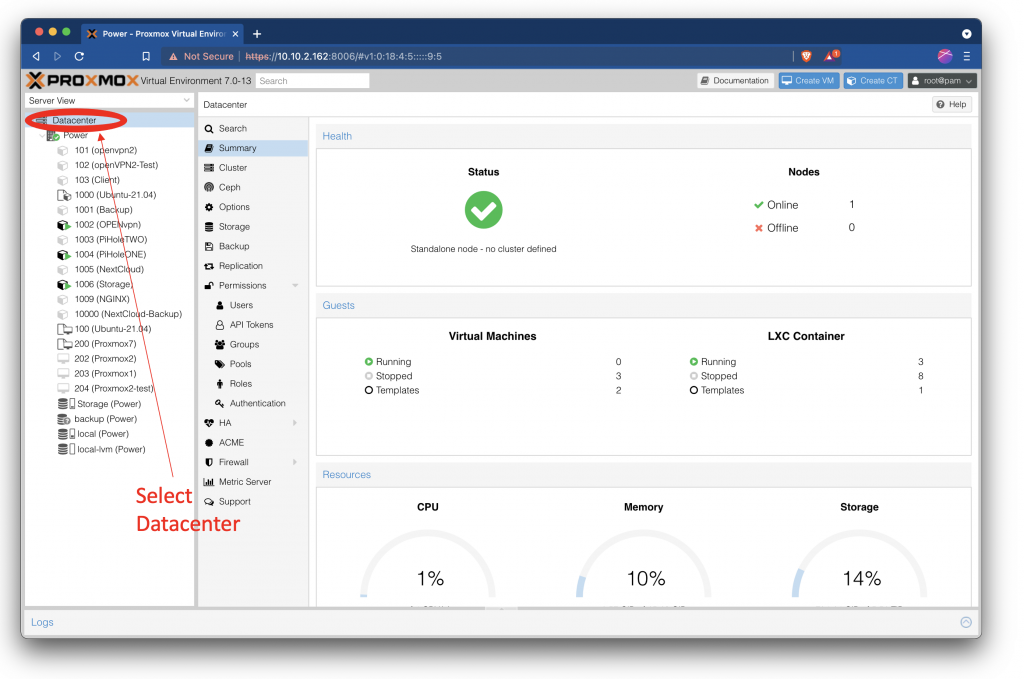Go back with the browser back arrow
The width and height of the screenshot is (1024, 679).
[36, 56]
